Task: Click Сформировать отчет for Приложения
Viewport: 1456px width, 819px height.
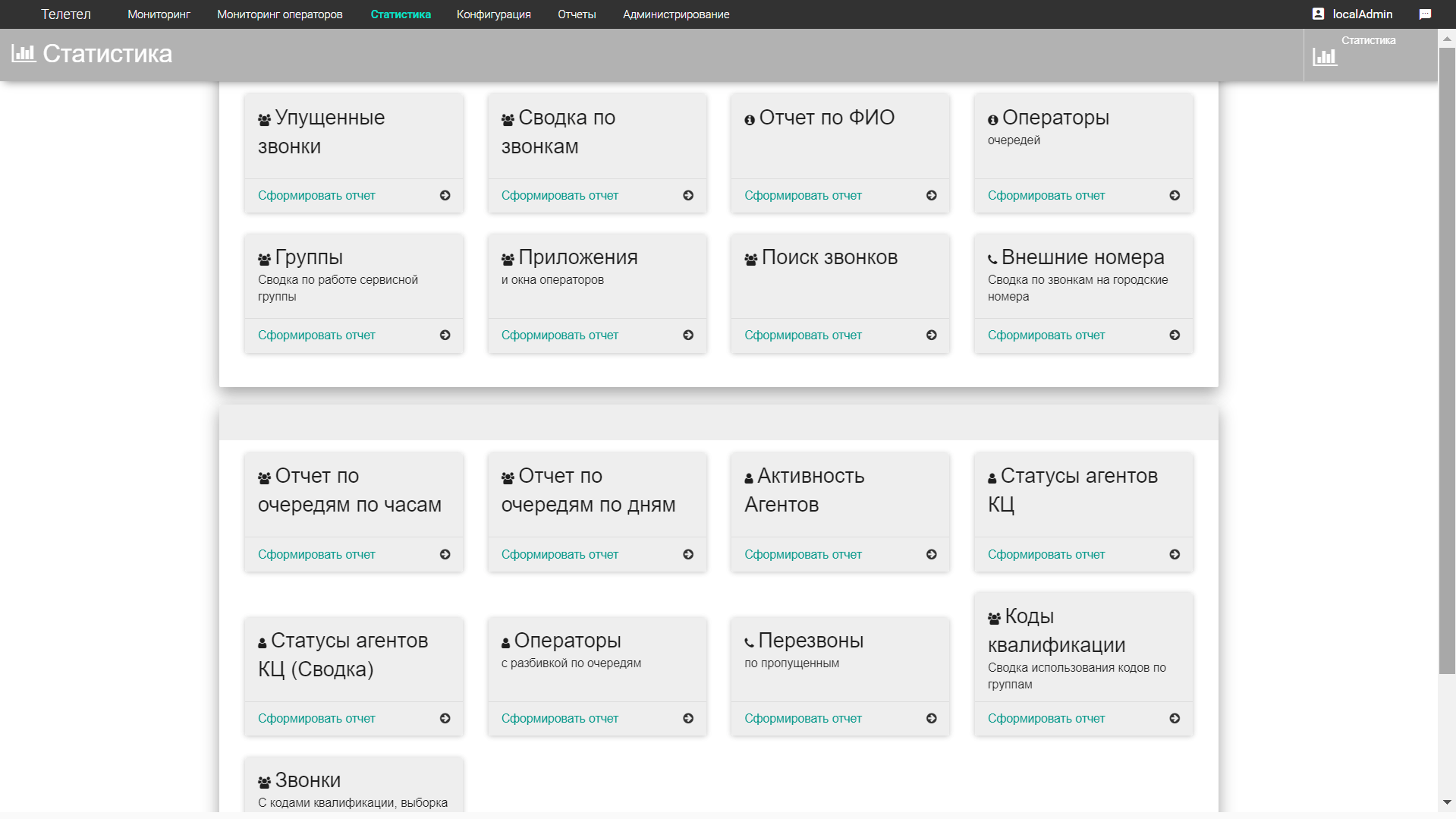Action: tap(560, 335)
